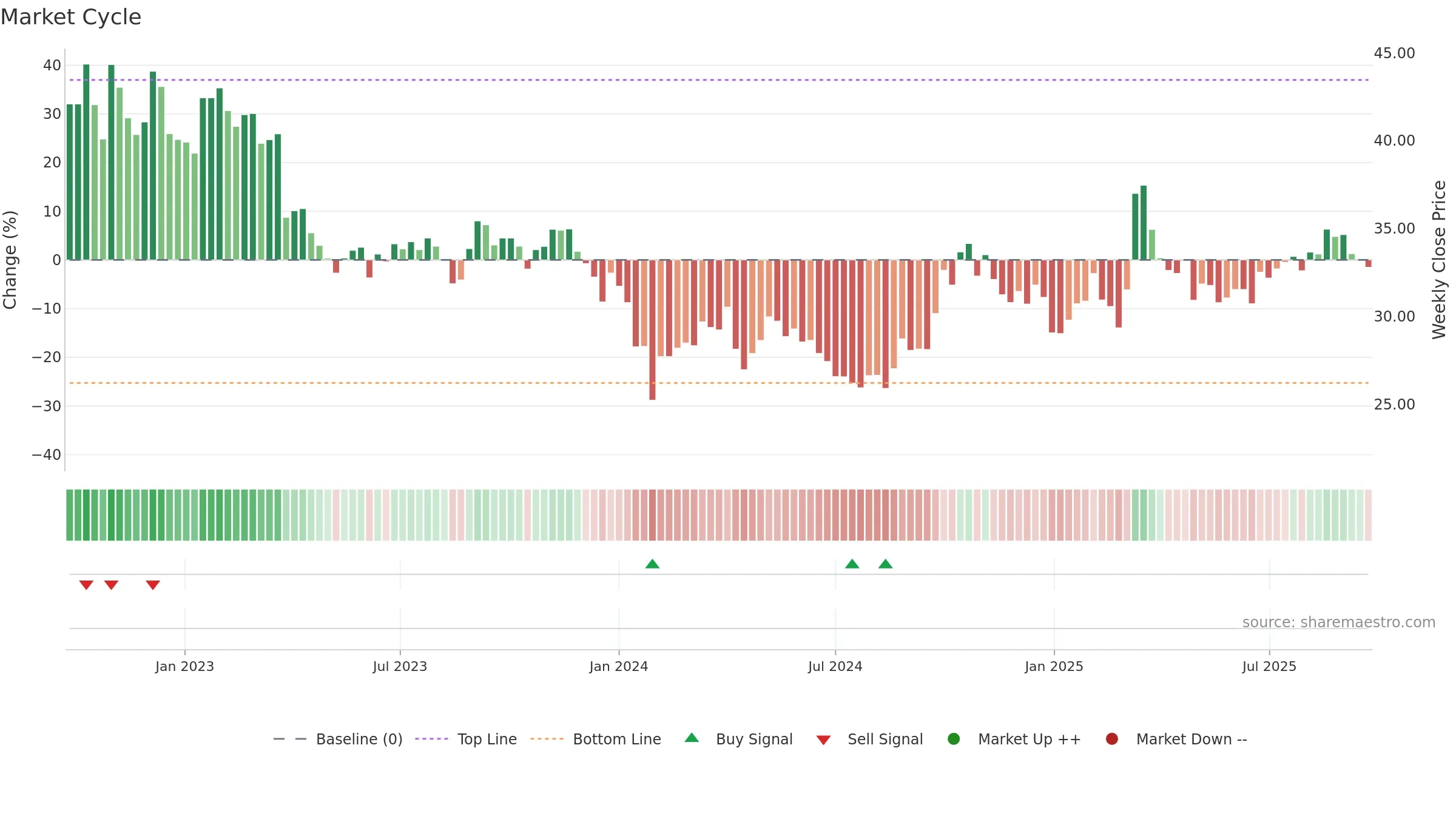This screenshot has height=819, width=1456.
Task: Click the Sell Signal legend triangle icon
Action: (x=823, y=740)
